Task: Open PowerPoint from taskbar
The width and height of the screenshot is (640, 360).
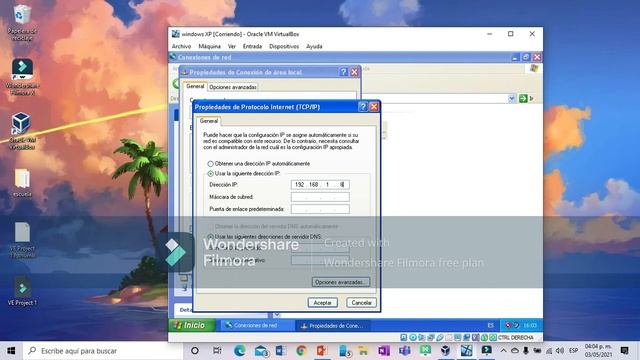Action: point(322,351)
